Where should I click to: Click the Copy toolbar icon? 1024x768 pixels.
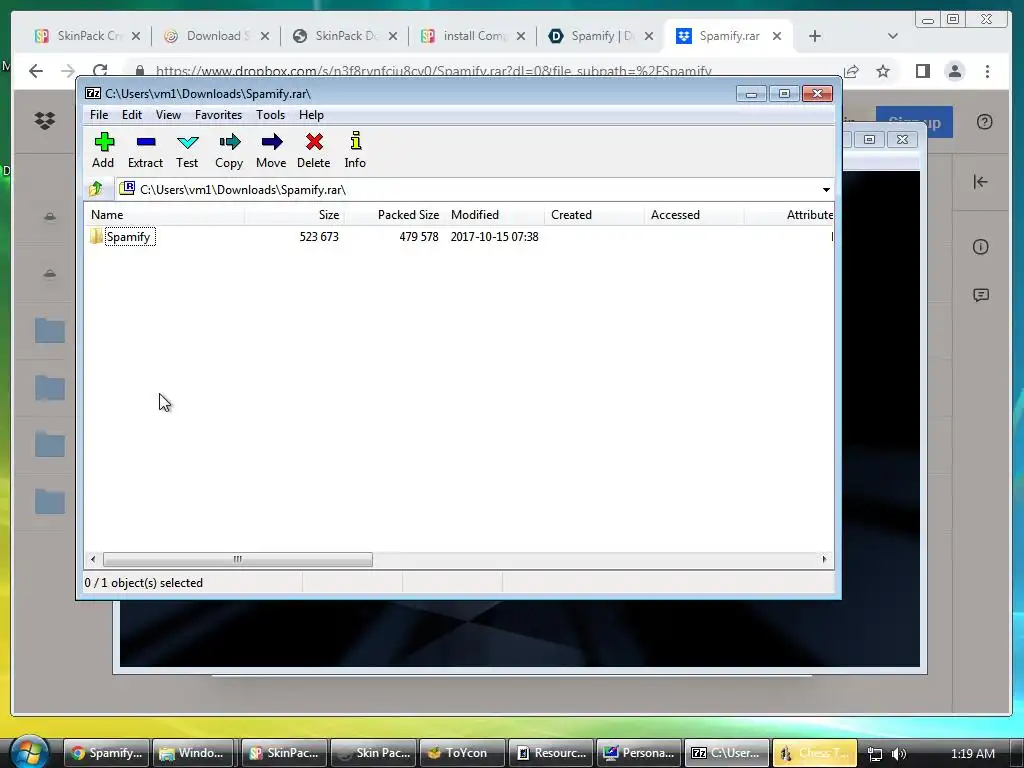229,150
